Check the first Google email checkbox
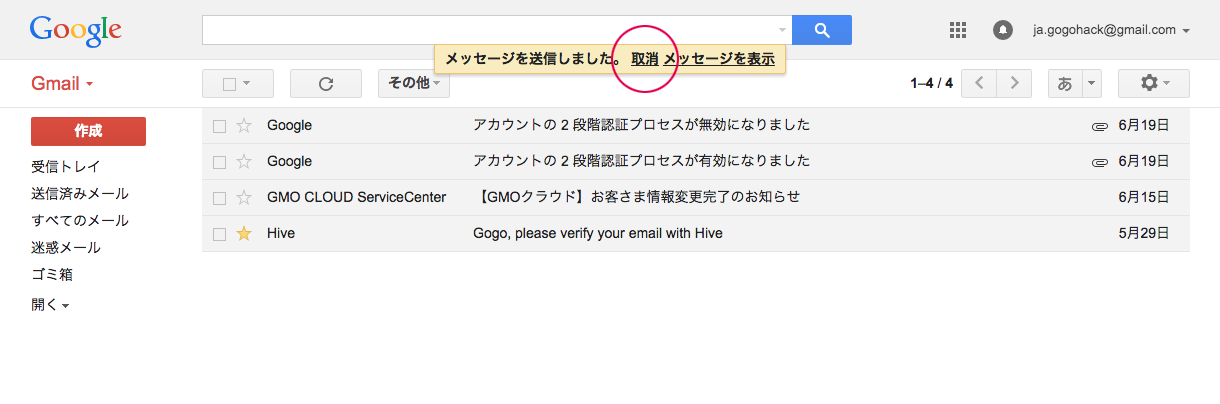 (219, 126)
